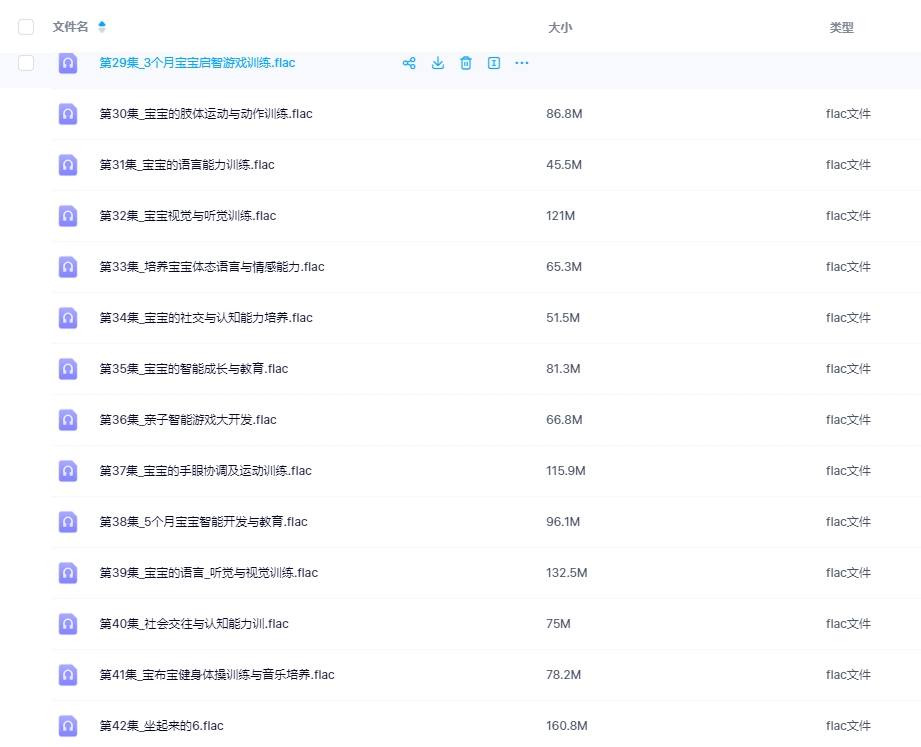Viewport: 921px width, 747px height.
Task: Click the 121M size value
Action: tap(560, 216)
